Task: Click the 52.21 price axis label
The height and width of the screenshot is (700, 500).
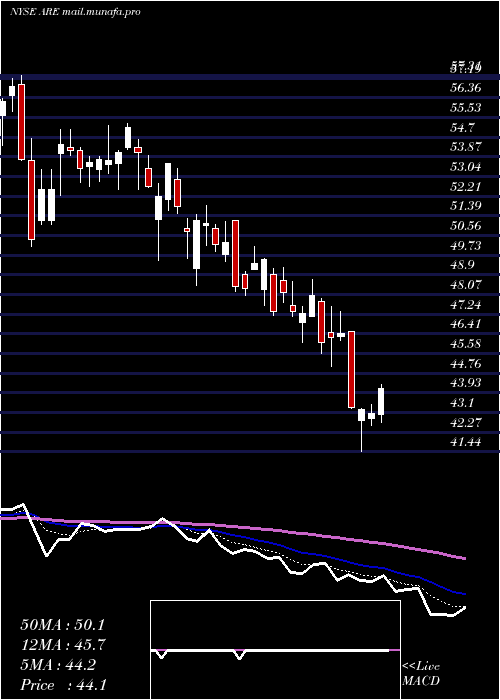Action: 466,186
